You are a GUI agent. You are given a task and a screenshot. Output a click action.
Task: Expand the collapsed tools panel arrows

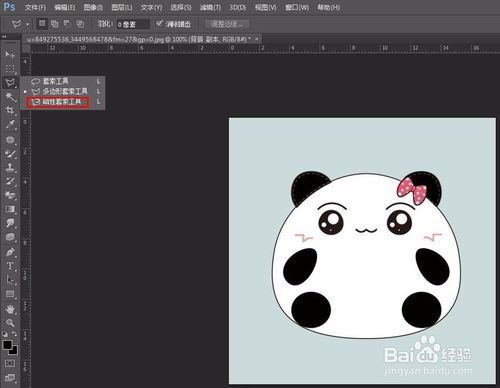tap(4, 36)
